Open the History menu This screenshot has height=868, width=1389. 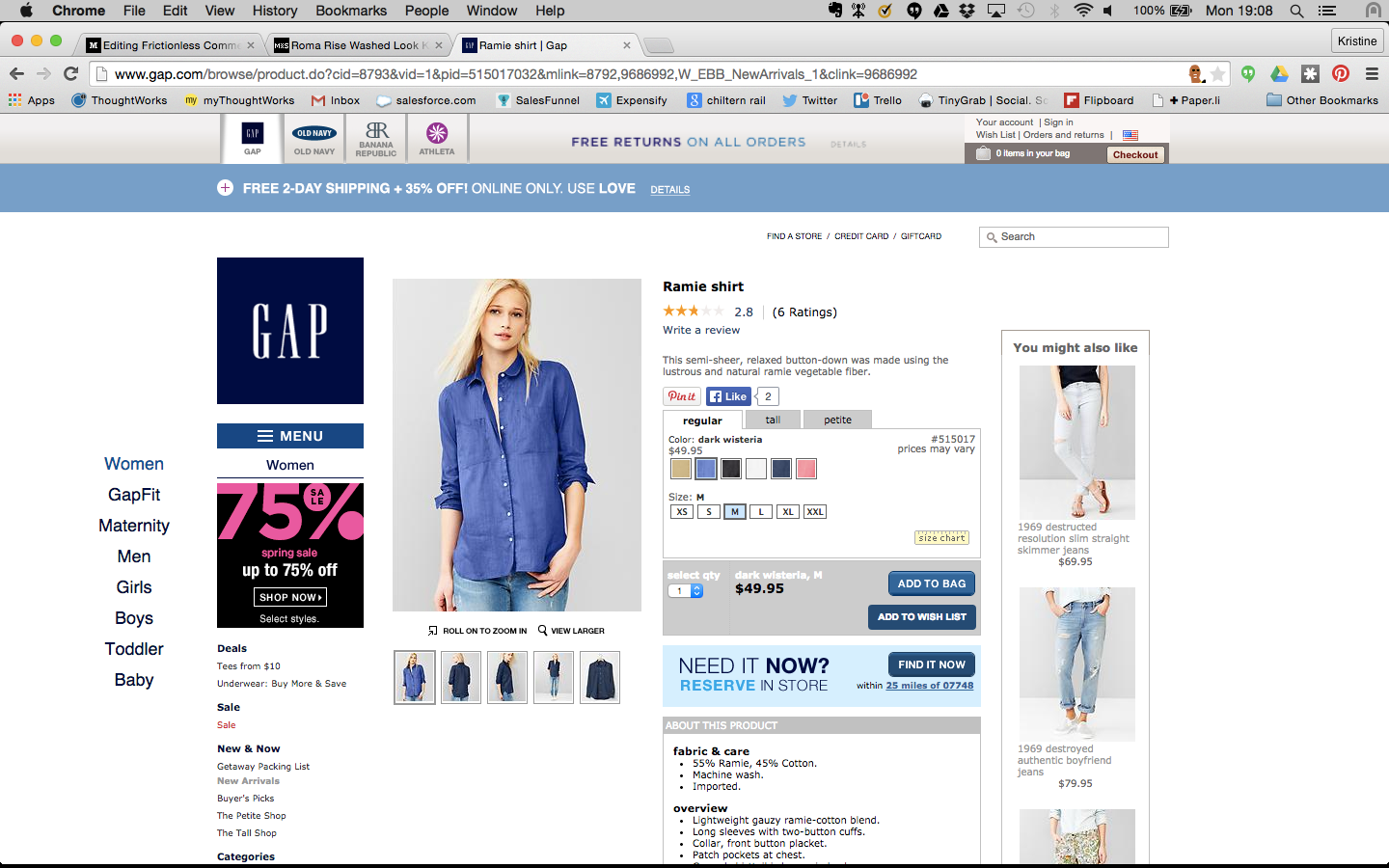point(275,11)
